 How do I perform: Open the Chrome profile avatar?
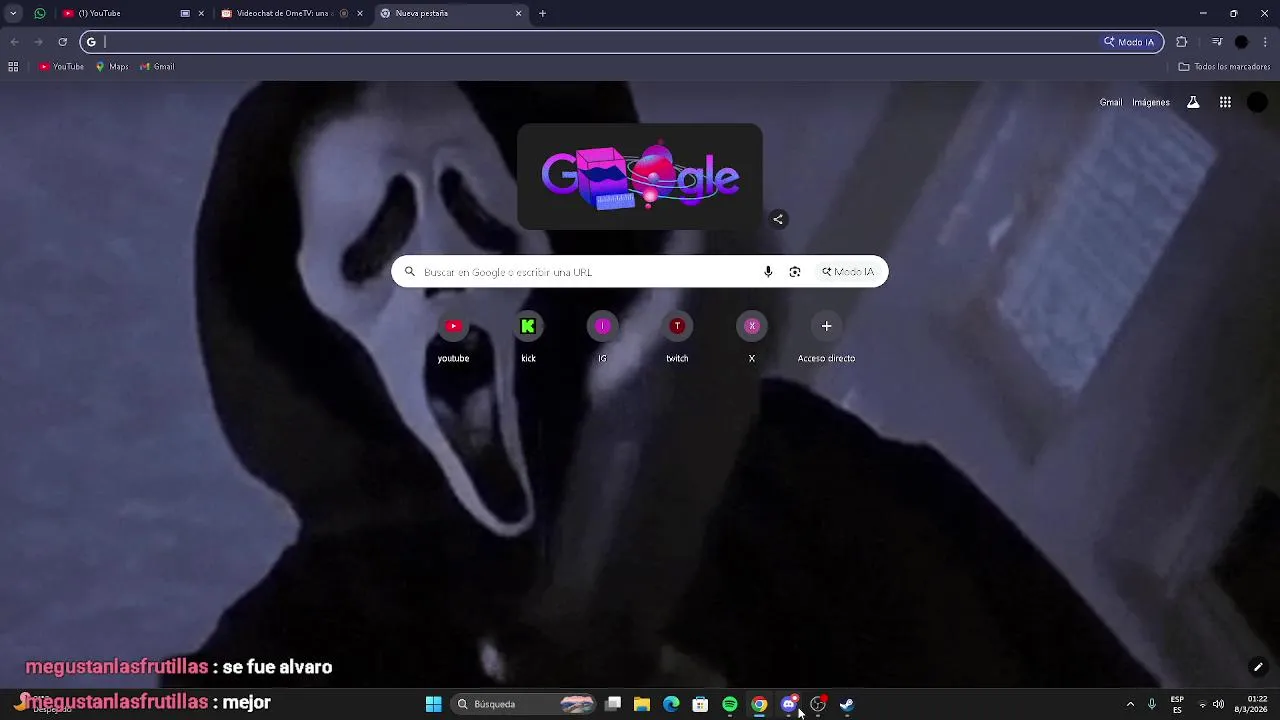[1242, 42]
